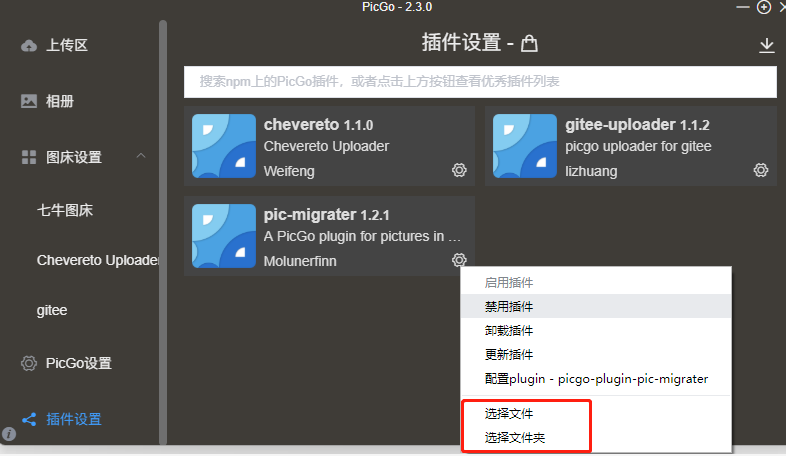Collapse the 图床设置 section chevron
The image size is (786, 456).
[x=141, y=156]
